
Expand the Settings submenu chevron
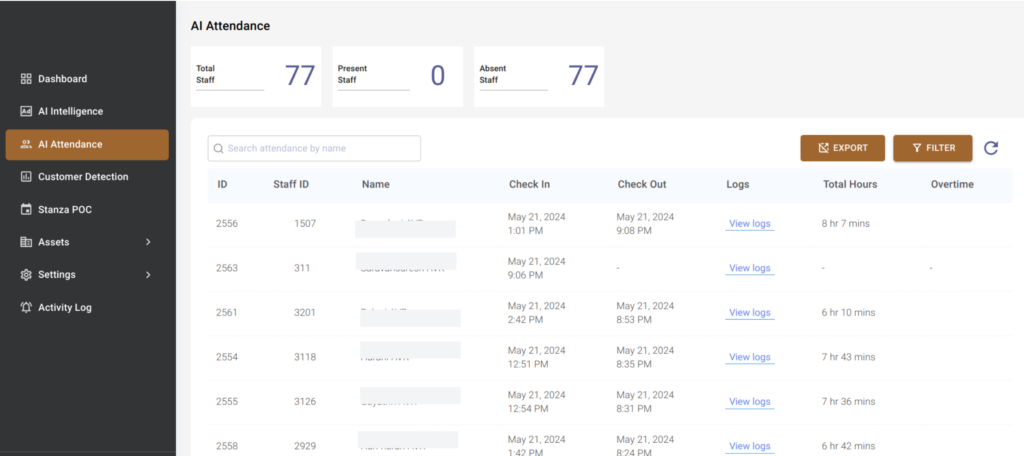coord(148,275)
